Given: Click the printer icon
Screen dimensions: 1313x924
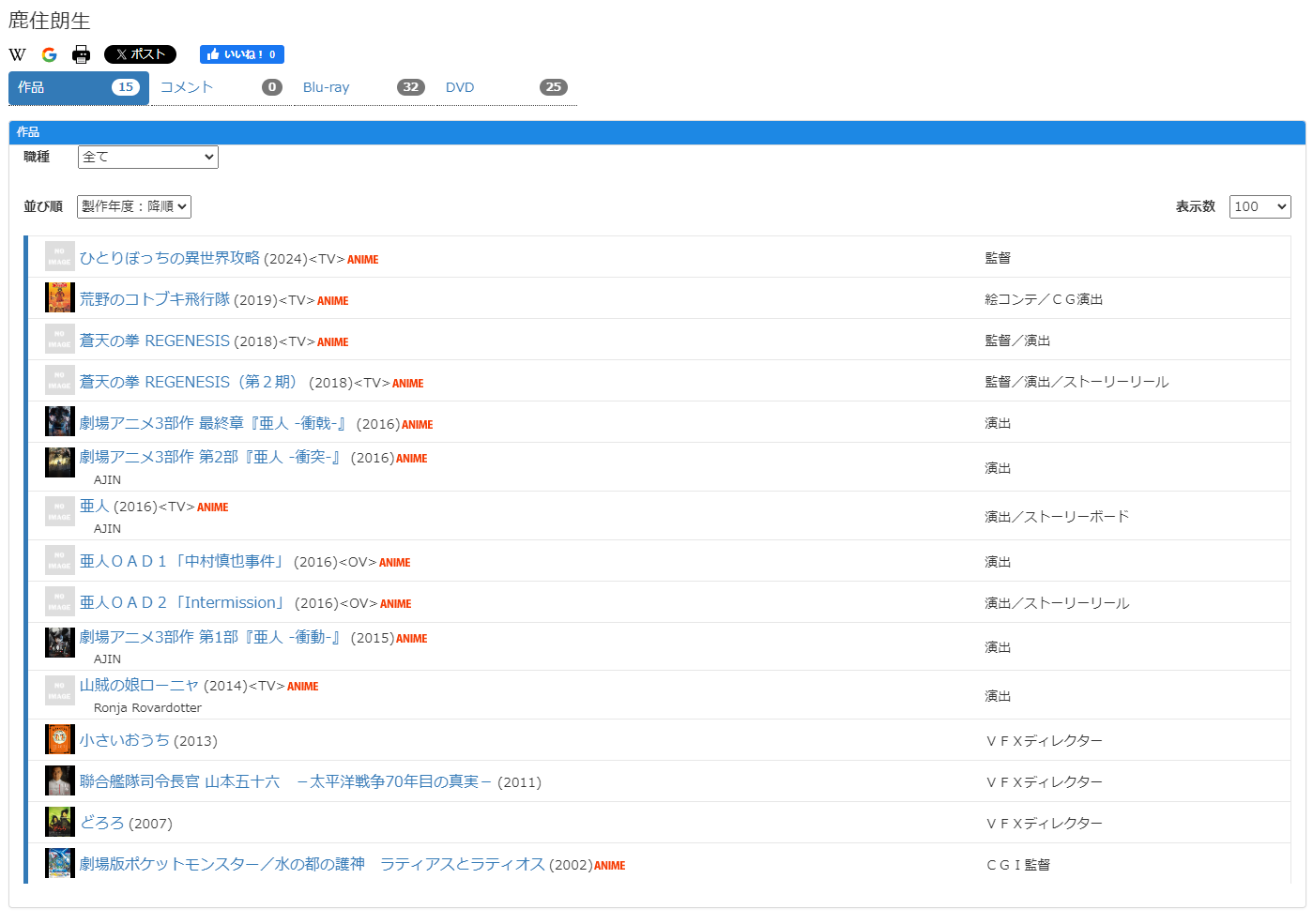Looking at the screenshot, I should tap(82, 54).
